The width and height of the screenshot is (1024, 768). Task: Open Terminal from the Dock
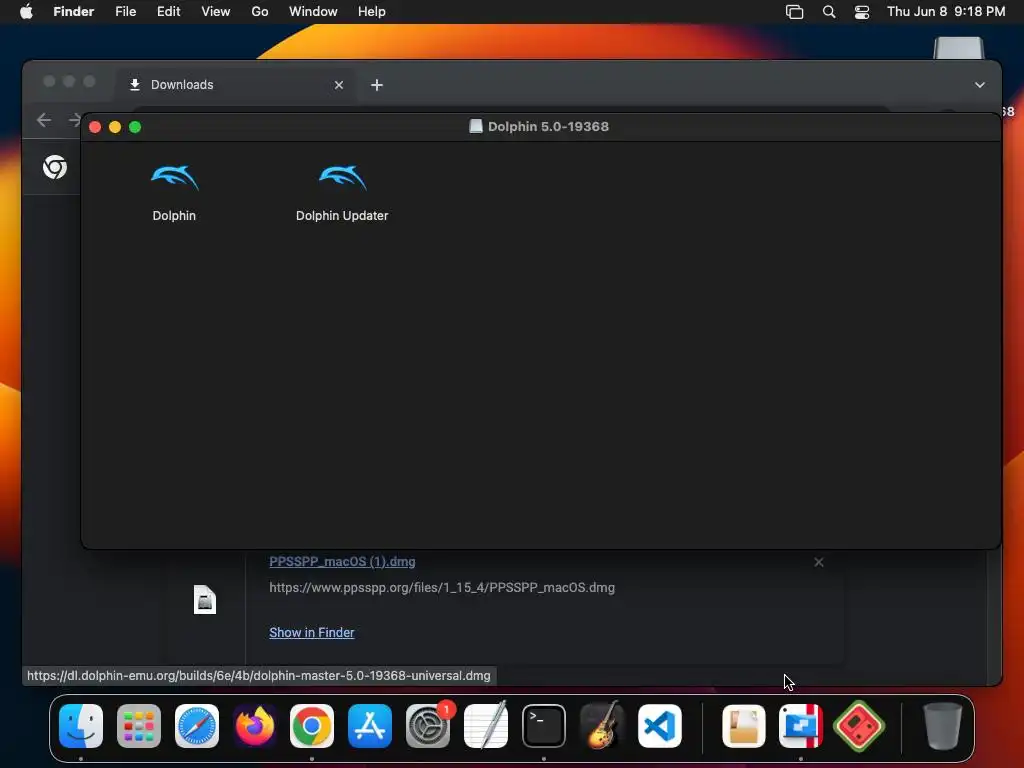[543, 726]
